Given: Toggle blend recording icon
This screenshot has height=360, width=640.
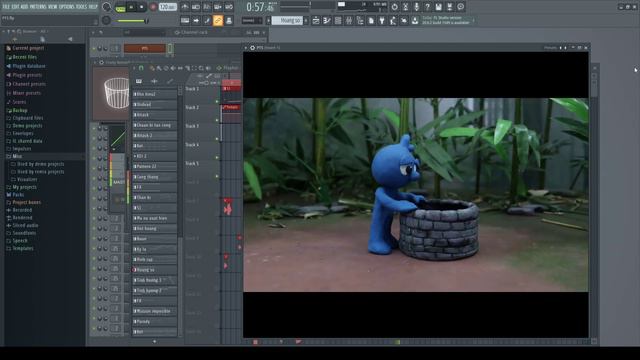Looking at the screenshot, I should 218,7.
